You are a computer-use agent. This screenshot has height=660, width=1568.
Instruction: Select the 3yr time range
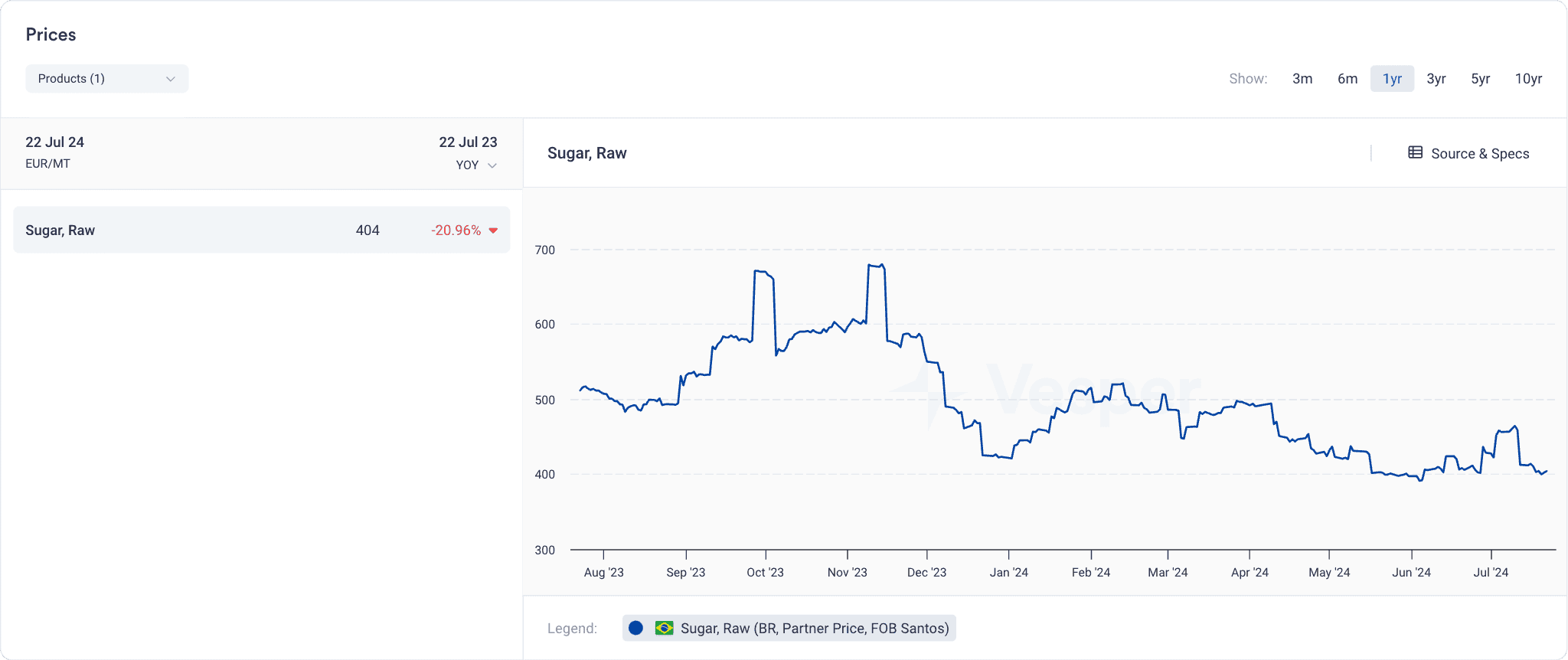(1436, 79)
